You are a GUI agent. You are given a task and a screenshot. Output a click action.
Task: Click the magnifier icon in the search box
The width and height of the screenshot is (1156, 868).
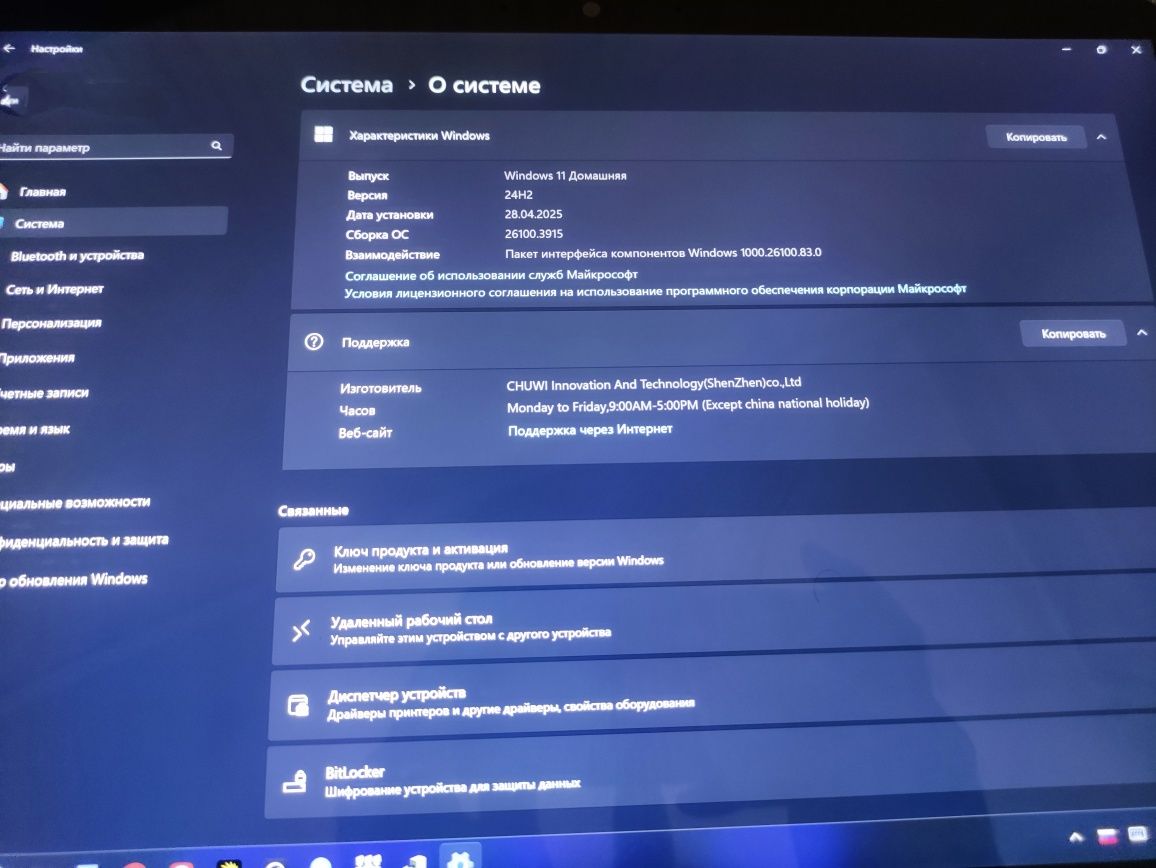click(x=216, y=146)
